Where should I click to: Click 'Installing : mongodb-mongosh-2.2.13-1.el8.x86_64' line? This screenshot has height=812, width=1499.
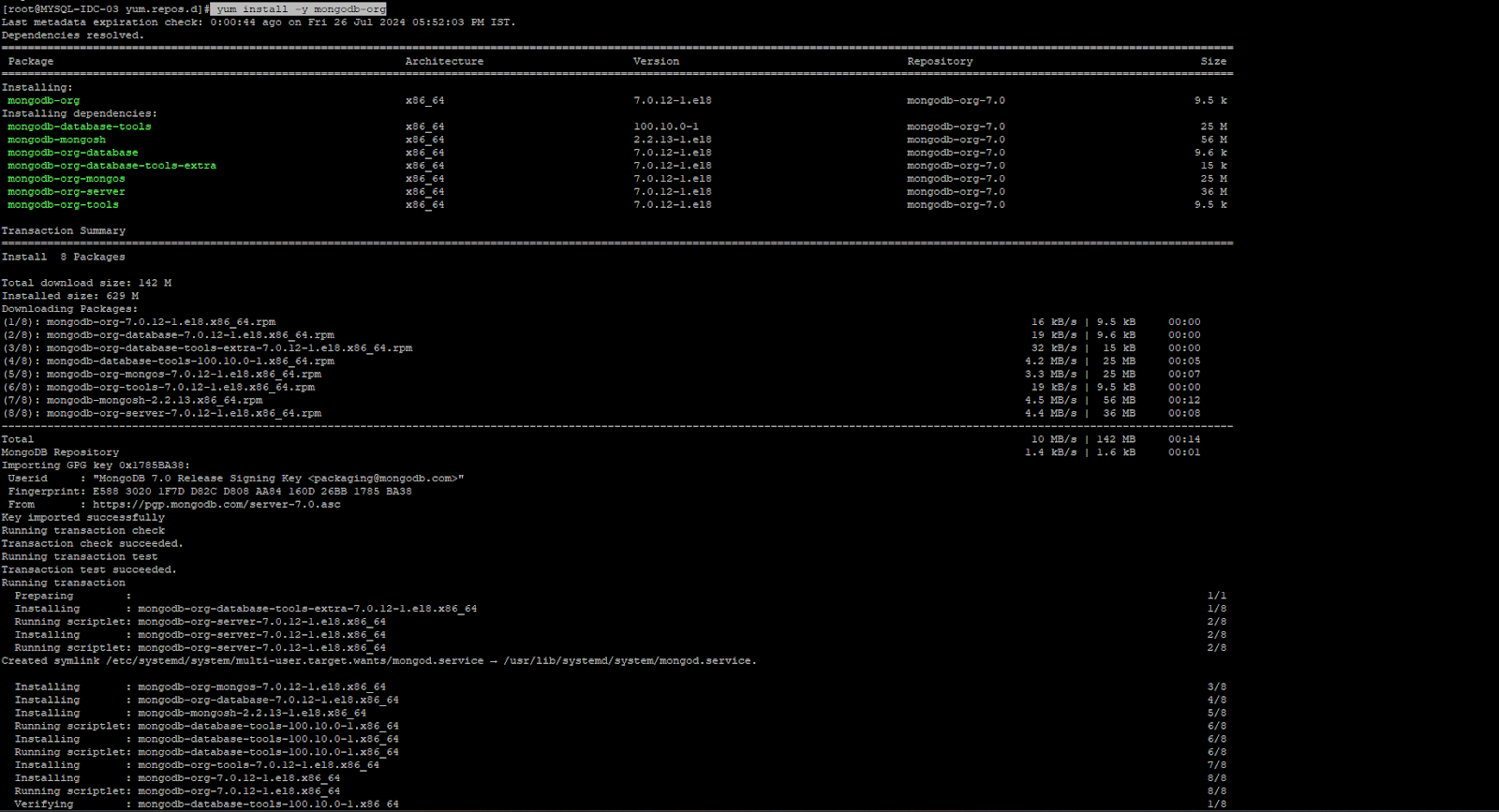(x=190, y=714)
